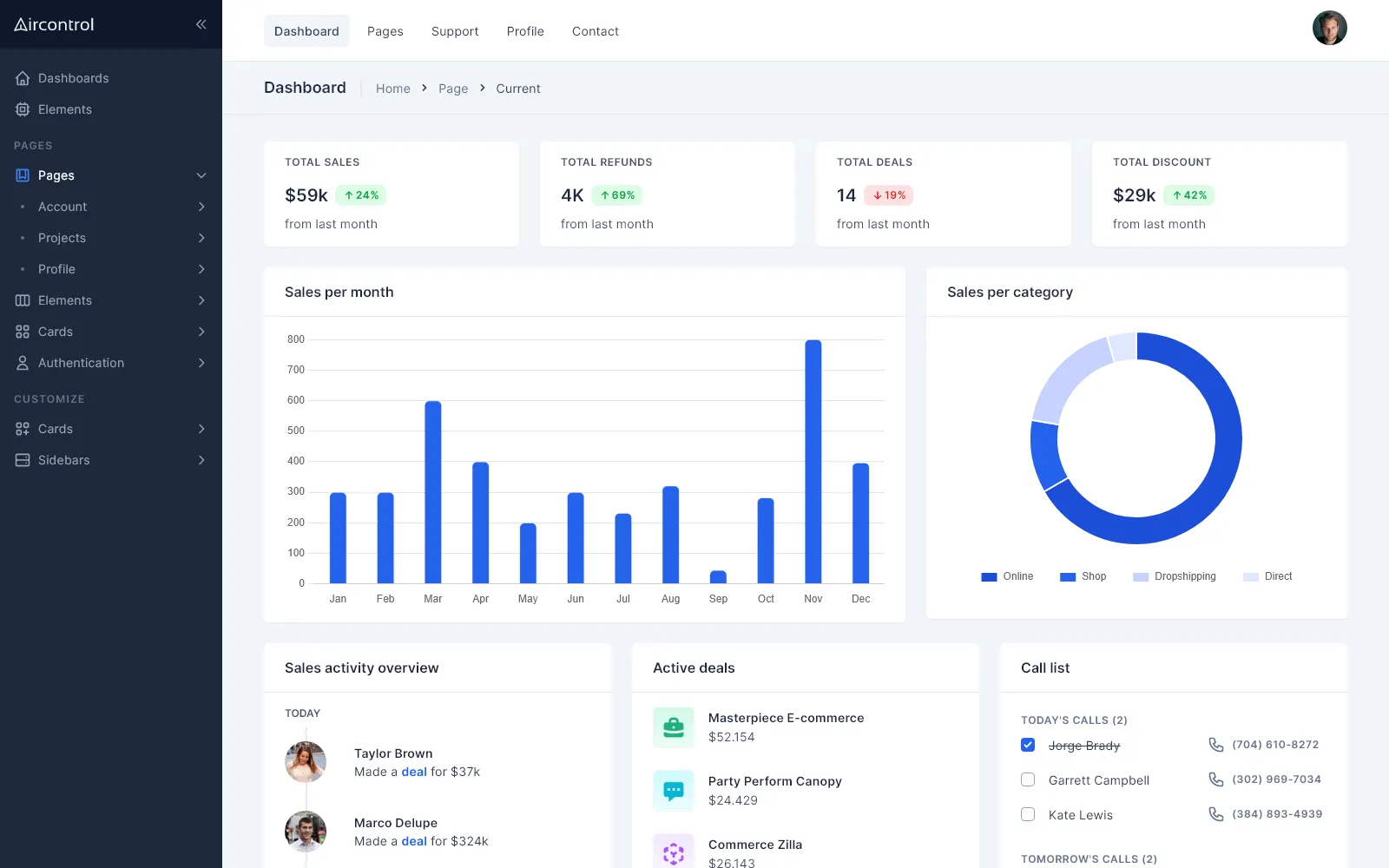Viewport: 1389px width, 868px height.
Task: Expand the Cards chevron under Pages section
Action: tap(201, 332)
